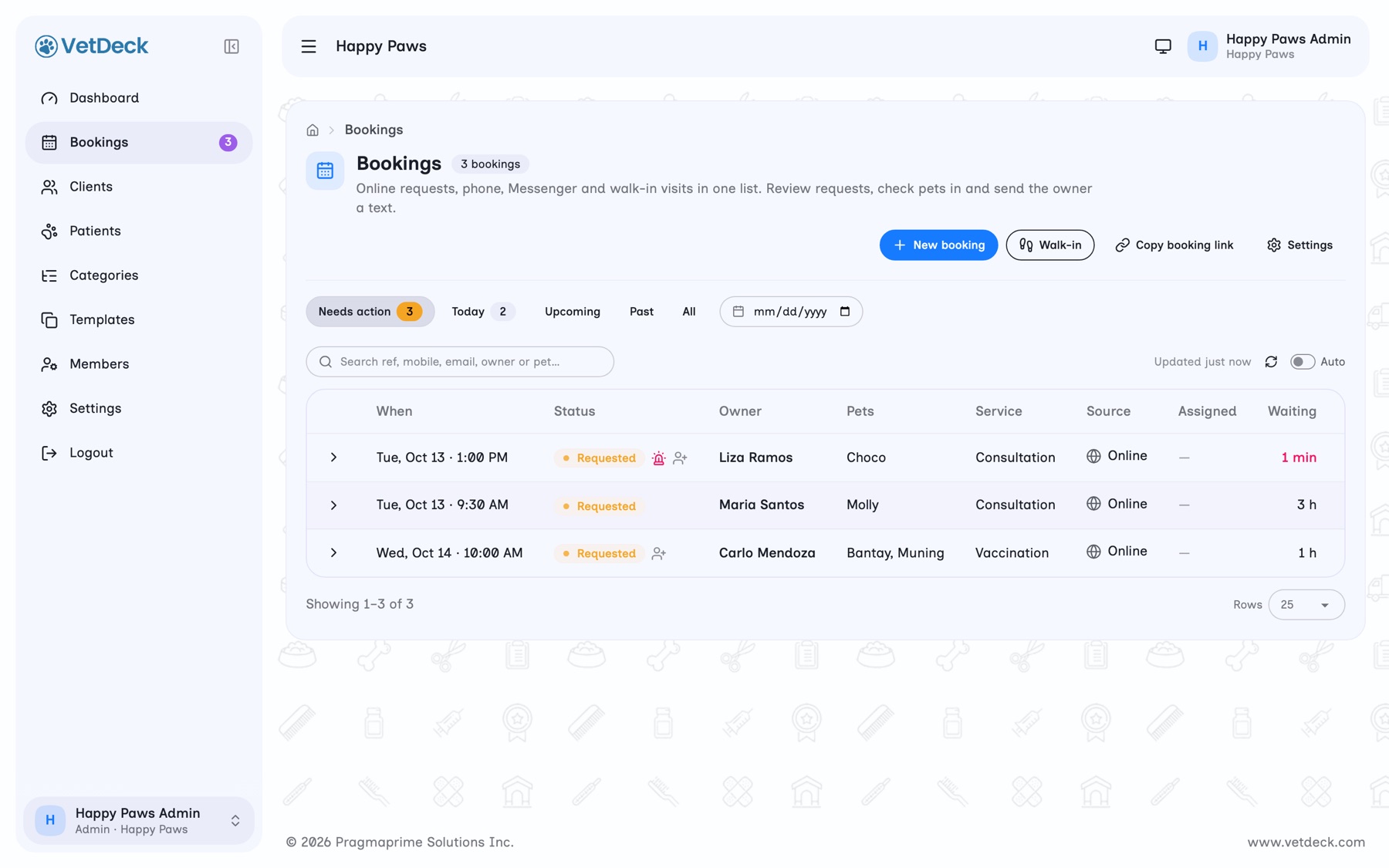Open the hamburger menu next to Happy Paws
The width and height of the screenshot is (1389, 868).
tap(309, 46)
